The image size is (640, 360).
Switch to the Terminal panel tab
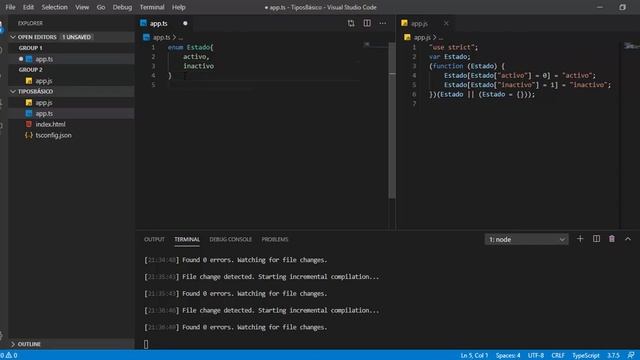(x=187, y=240)
